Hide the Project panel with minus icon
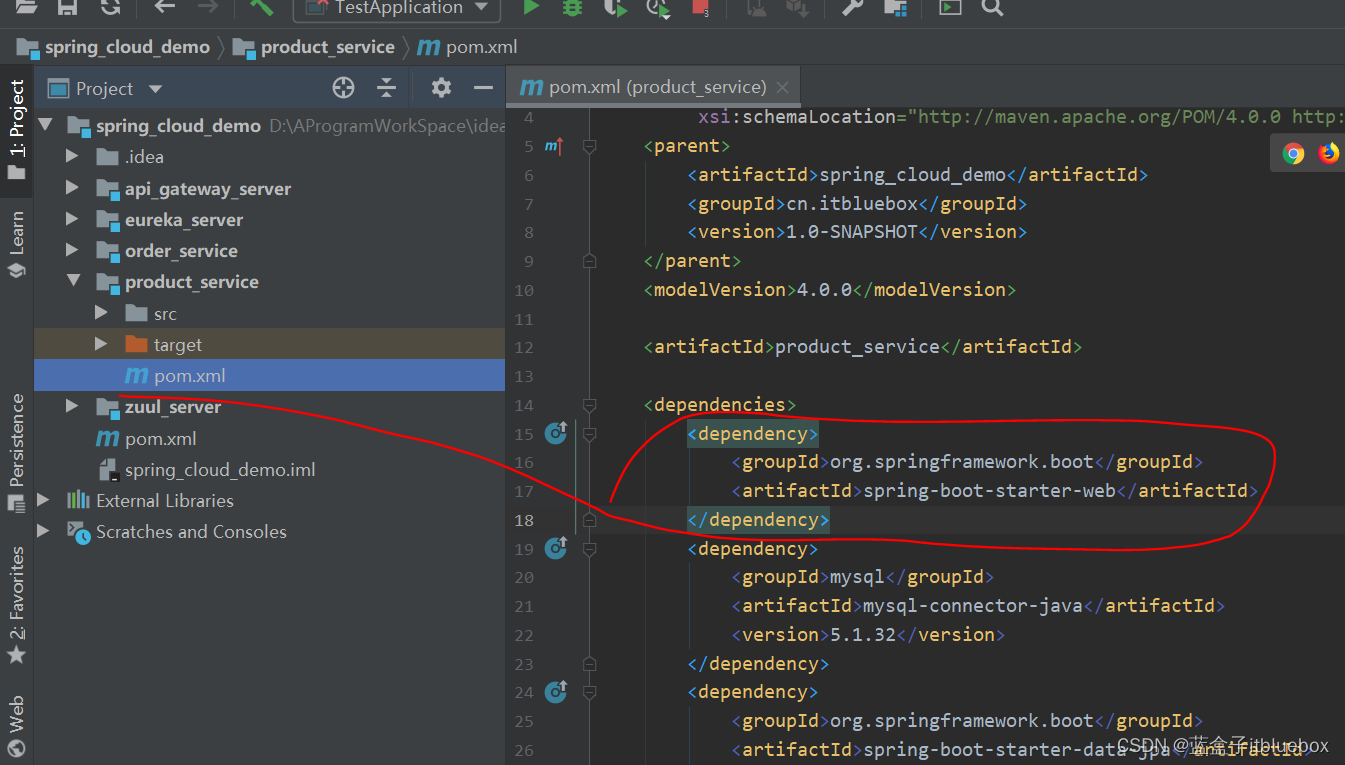 (483, 88)
